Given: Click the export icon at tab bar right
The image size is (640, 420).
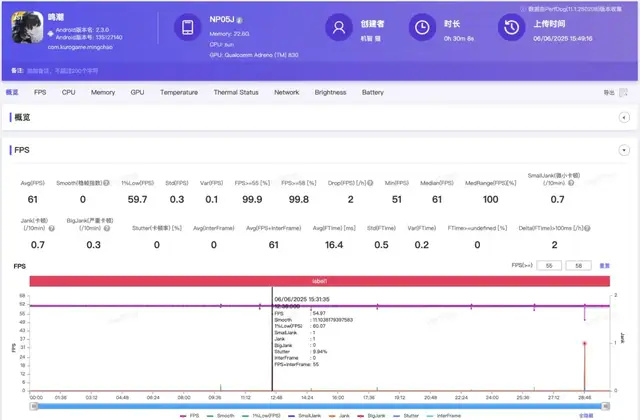Looking at the screenshot, I should tap(623, 93).
